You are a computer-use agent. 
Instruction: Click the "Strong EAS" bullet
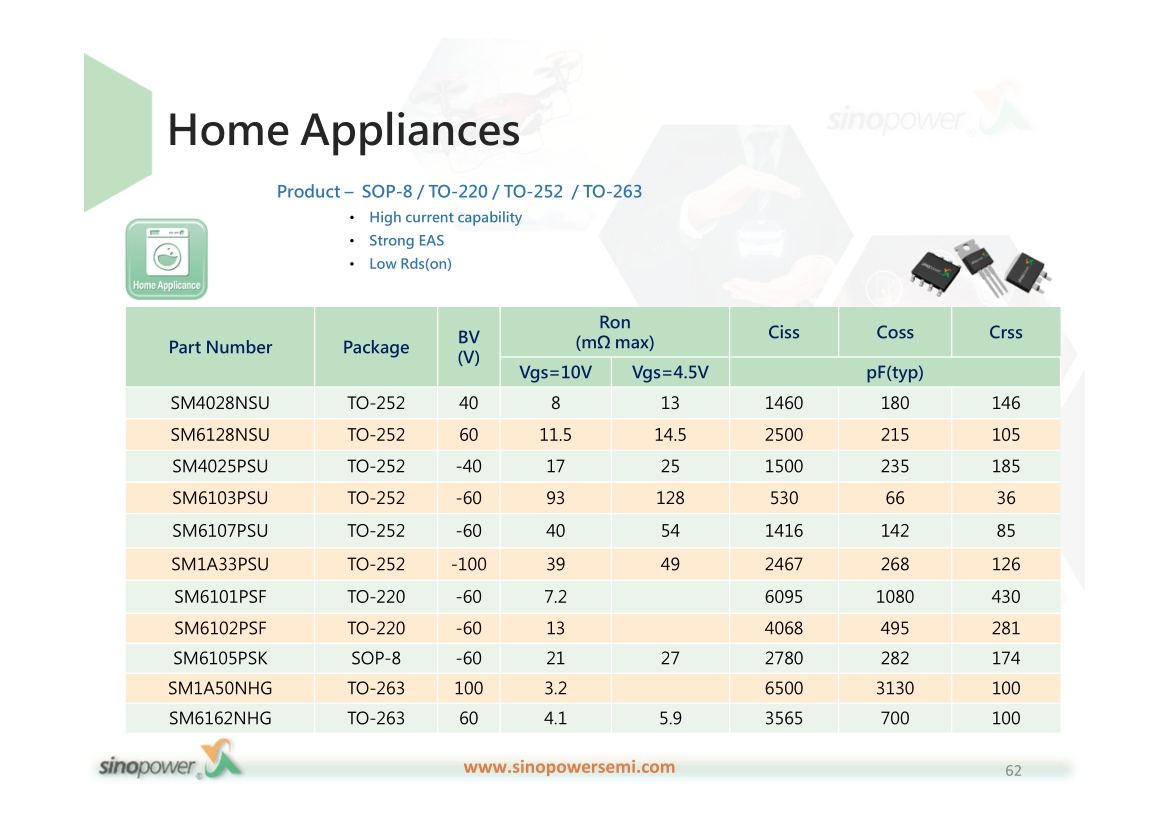pos(407,240)
